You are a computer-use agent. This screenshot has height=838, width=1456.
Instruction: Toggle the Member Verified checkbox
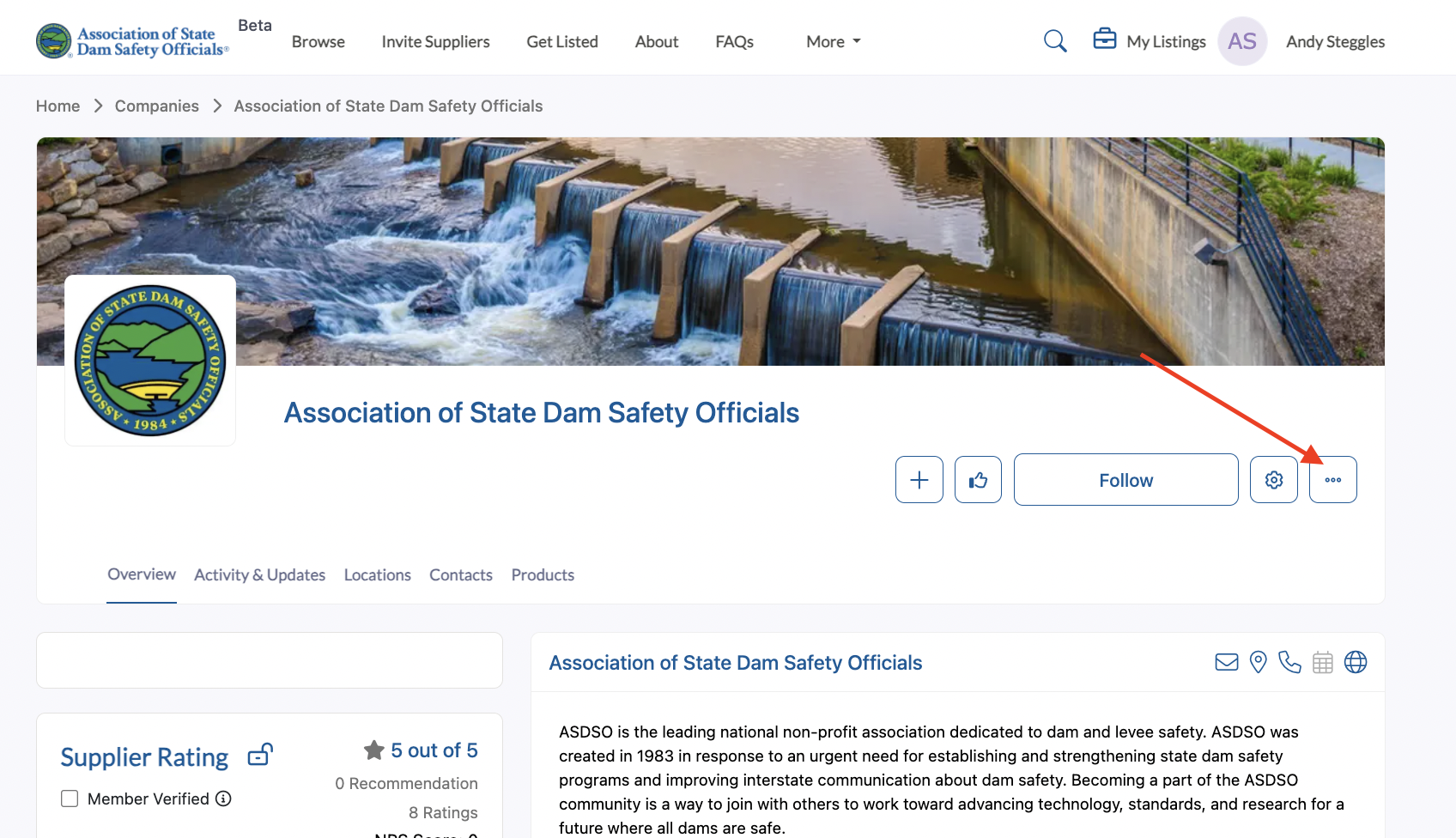click(x=70, y=799)
